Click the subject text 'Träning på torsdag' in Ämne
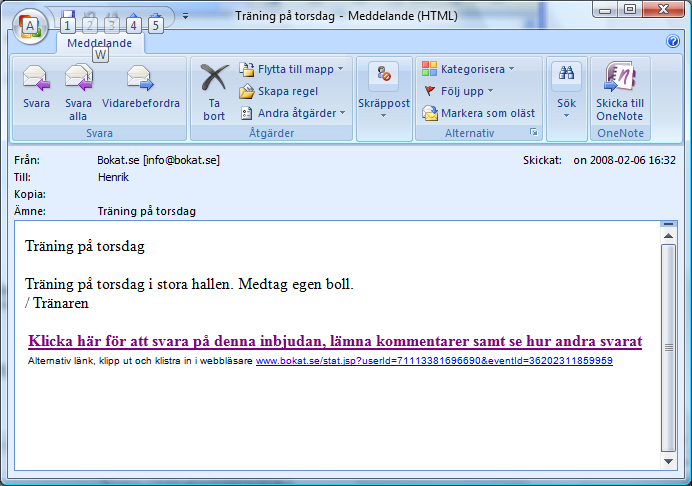Image resolution: width=692 pixels, height=486 pixels. tap(147, 211)
